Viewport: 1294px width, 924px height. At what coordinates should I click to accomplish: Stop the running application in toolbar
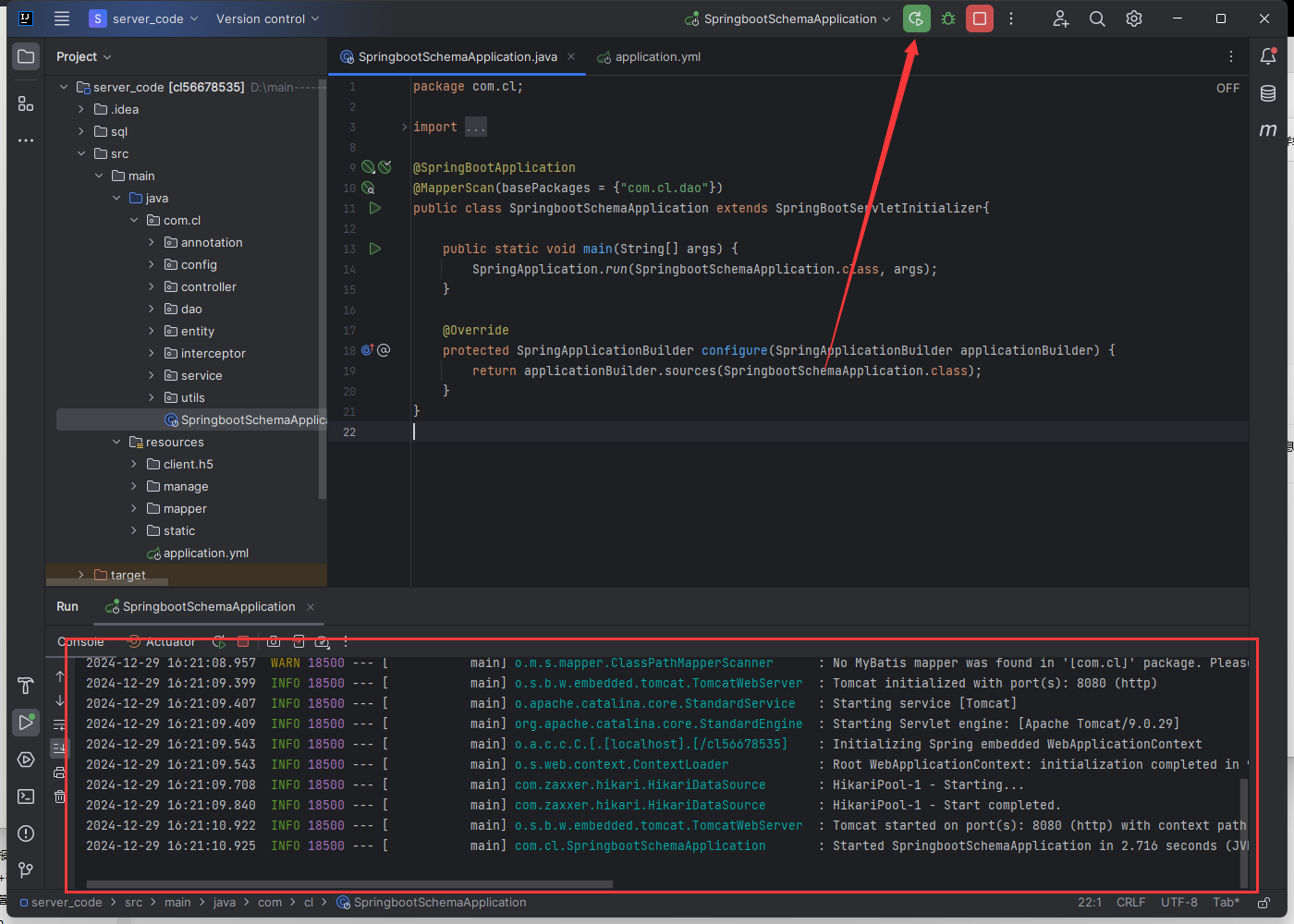coord(980,18)
